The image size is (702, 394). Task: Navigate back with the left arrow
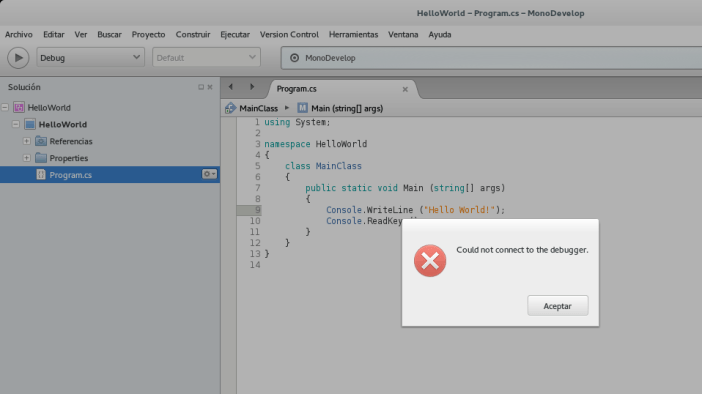click(x=231, y=87)
